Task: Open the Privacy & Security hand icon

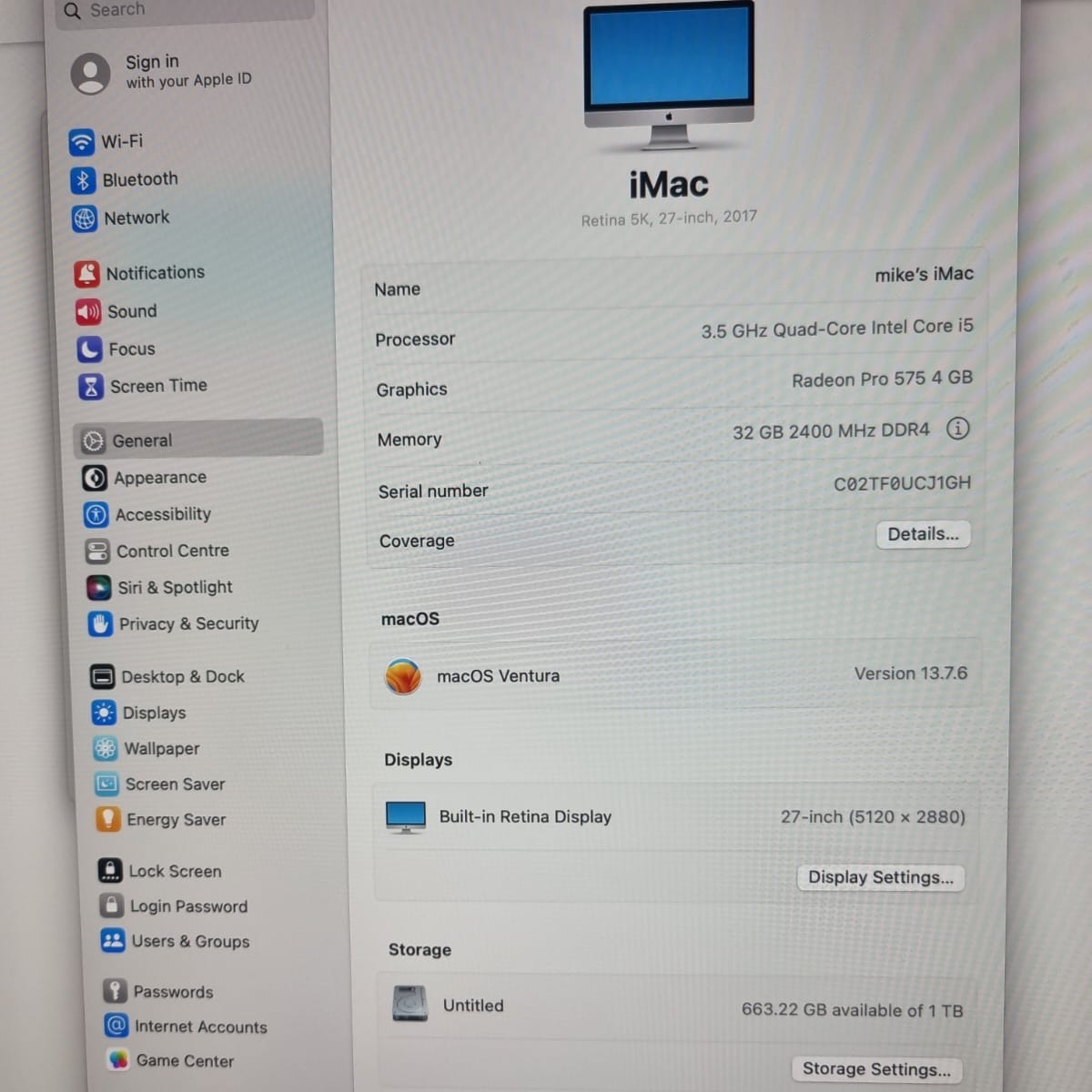Action: [99, 624]
